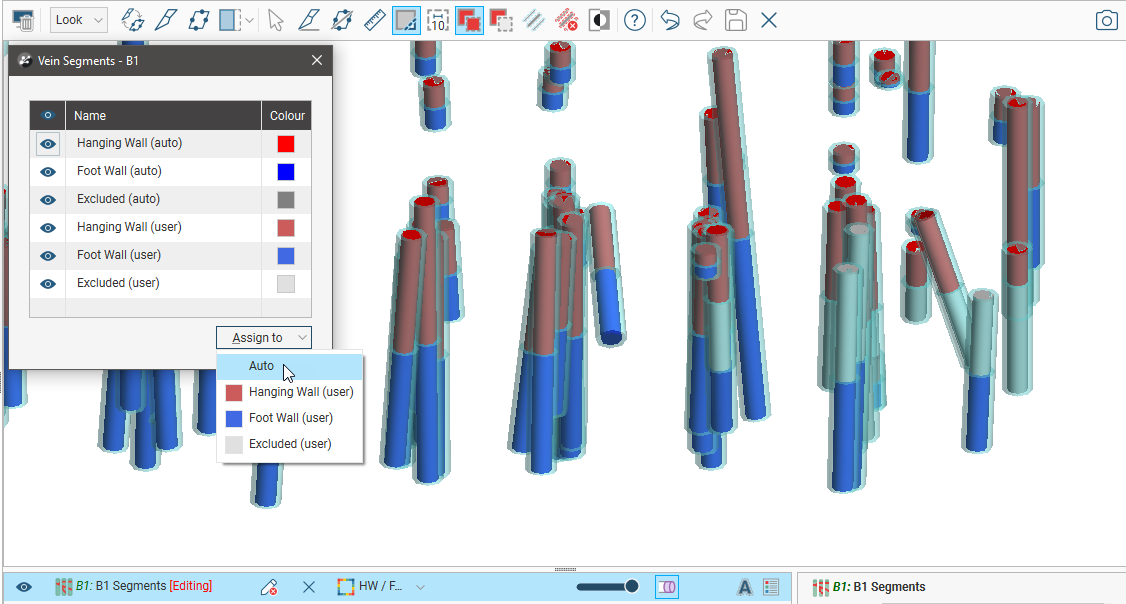Click the redo arrow in toolbar
Image resolution: width=1126 pixels, height=604 pixels.
coord(703,20)
